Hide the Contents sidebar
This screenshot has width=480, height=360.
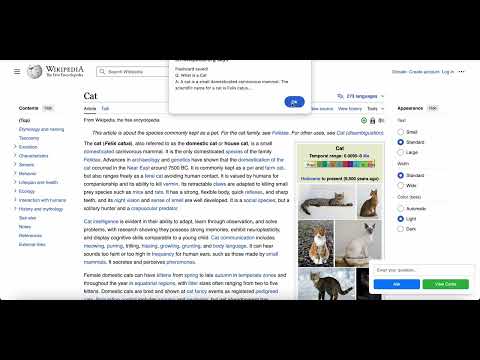point(48,108)
